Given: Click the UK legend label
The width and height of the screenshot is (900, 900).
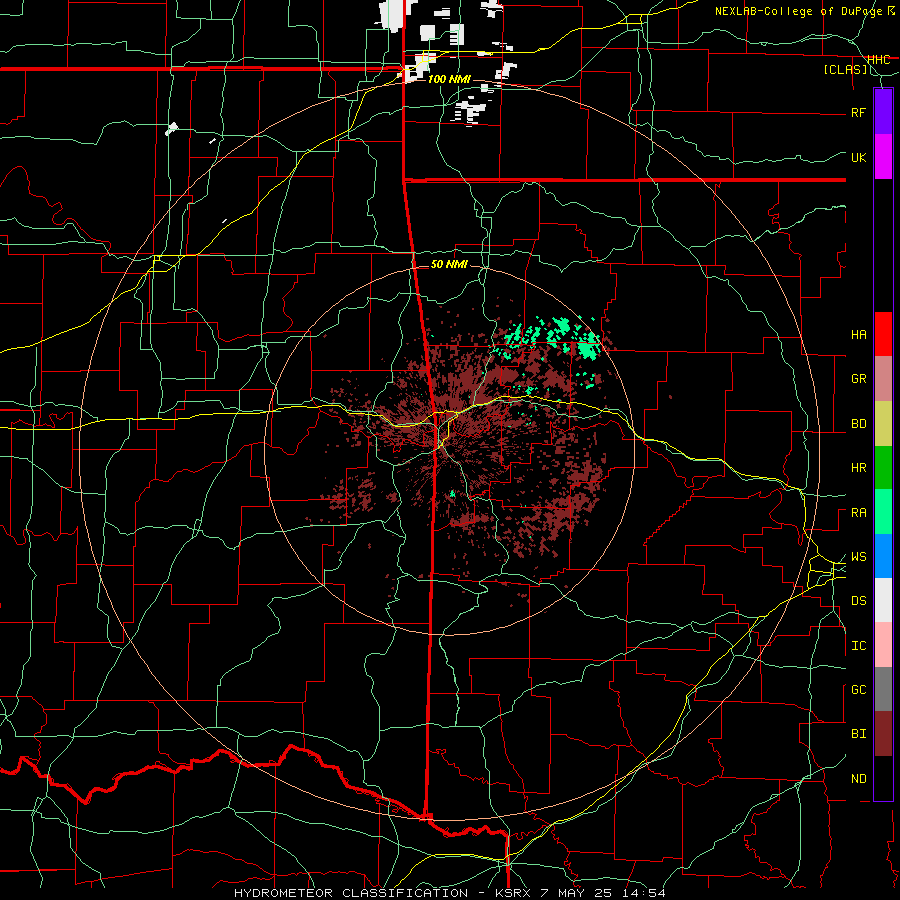Looking at the screenshot, I should [858, 157].
